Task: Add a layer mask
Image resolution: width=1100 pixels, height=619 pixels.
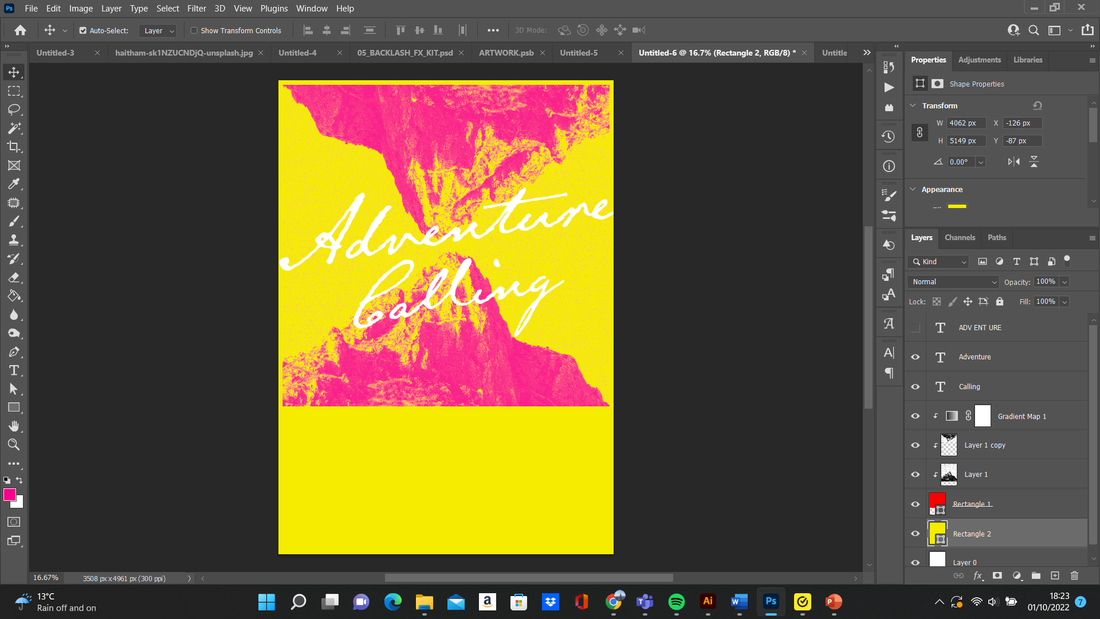Action: tap(997, 575)
